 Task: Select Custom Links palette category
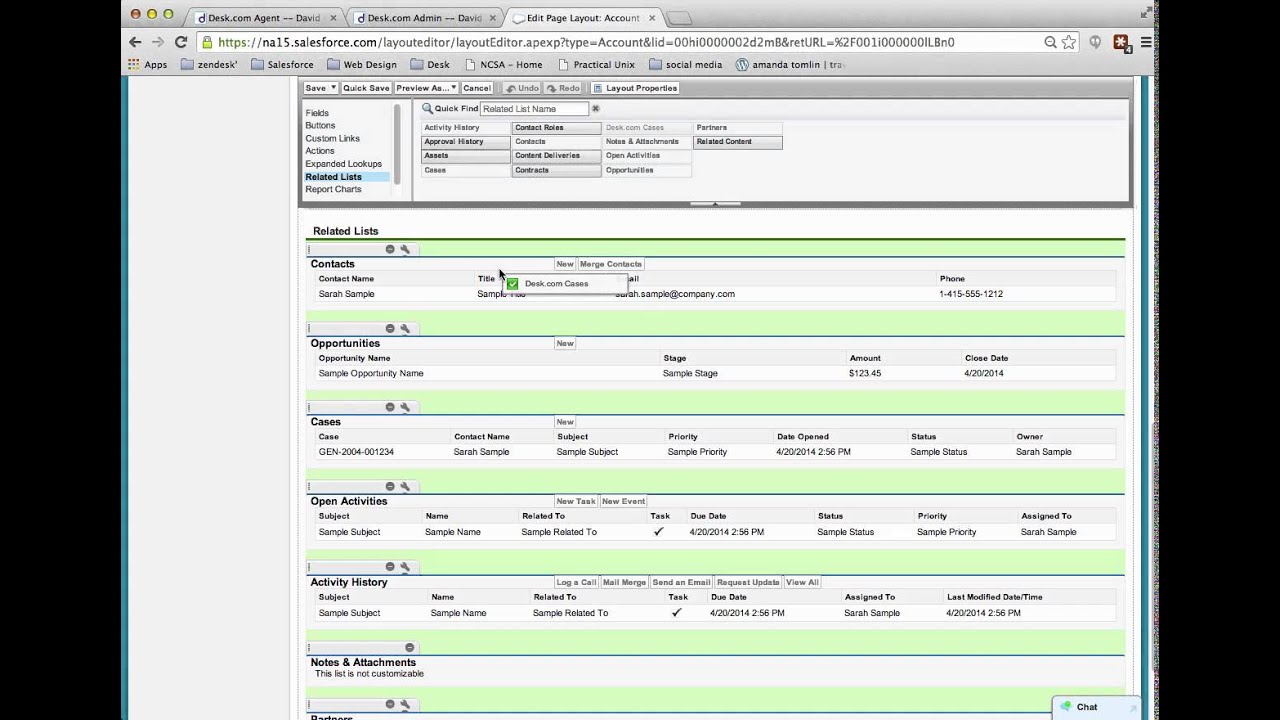click(332, 138)
